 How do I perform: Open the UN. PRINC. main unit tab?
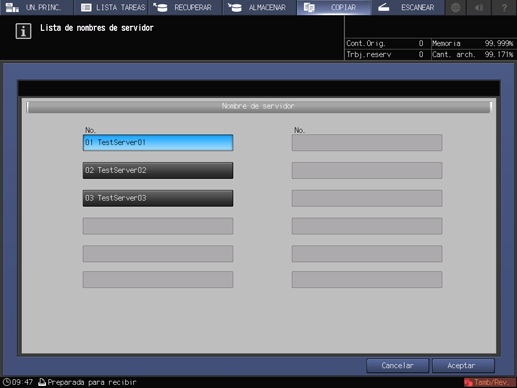(x=37, y=7)
